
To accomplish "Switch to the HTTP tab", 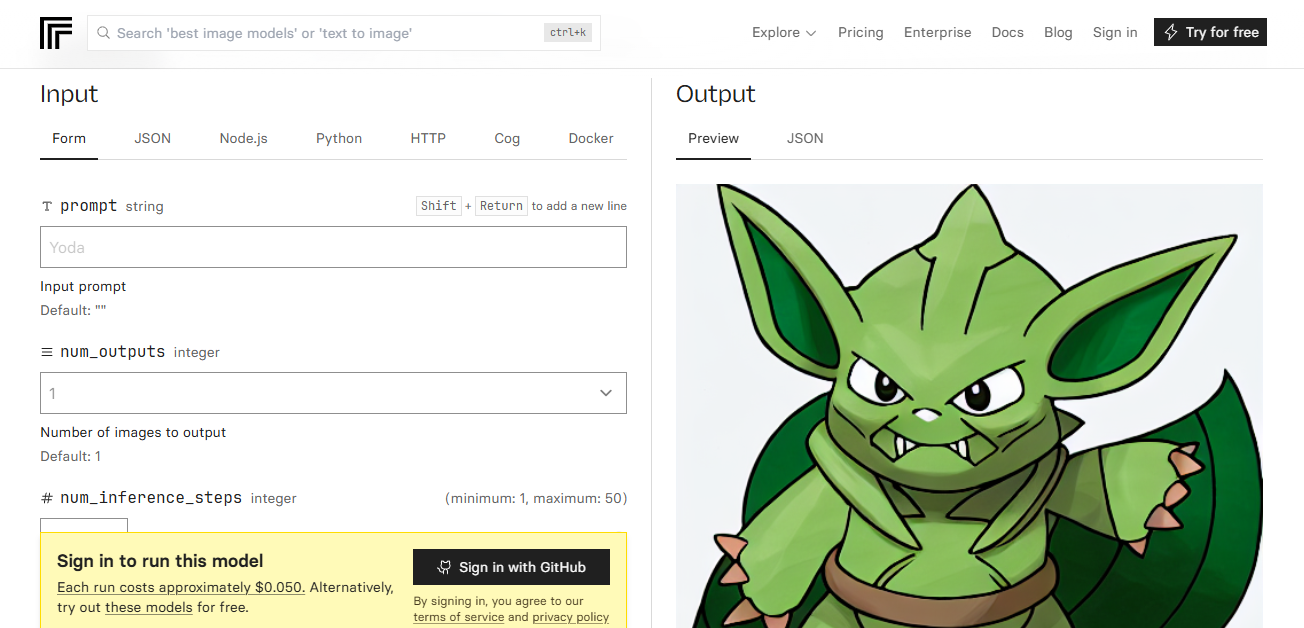I will [x=428, y=138].
